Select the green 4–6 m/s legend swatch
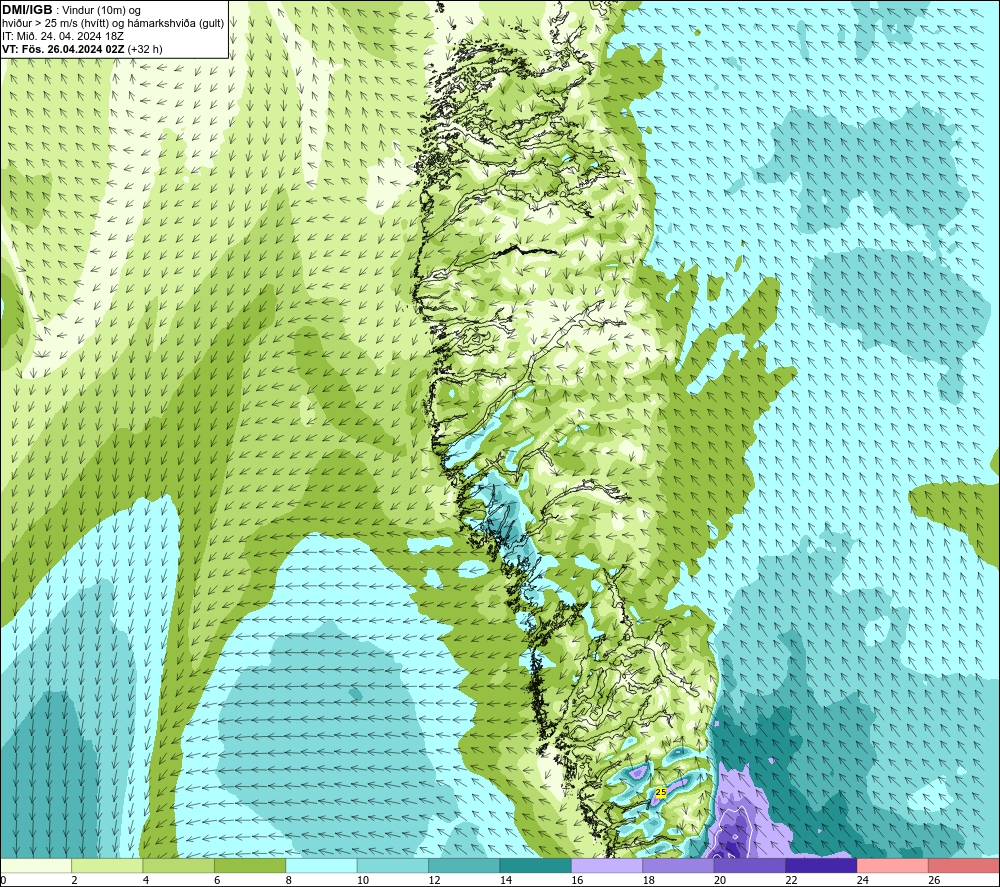This screenshot has height=887, width=1000. (179, 865)
